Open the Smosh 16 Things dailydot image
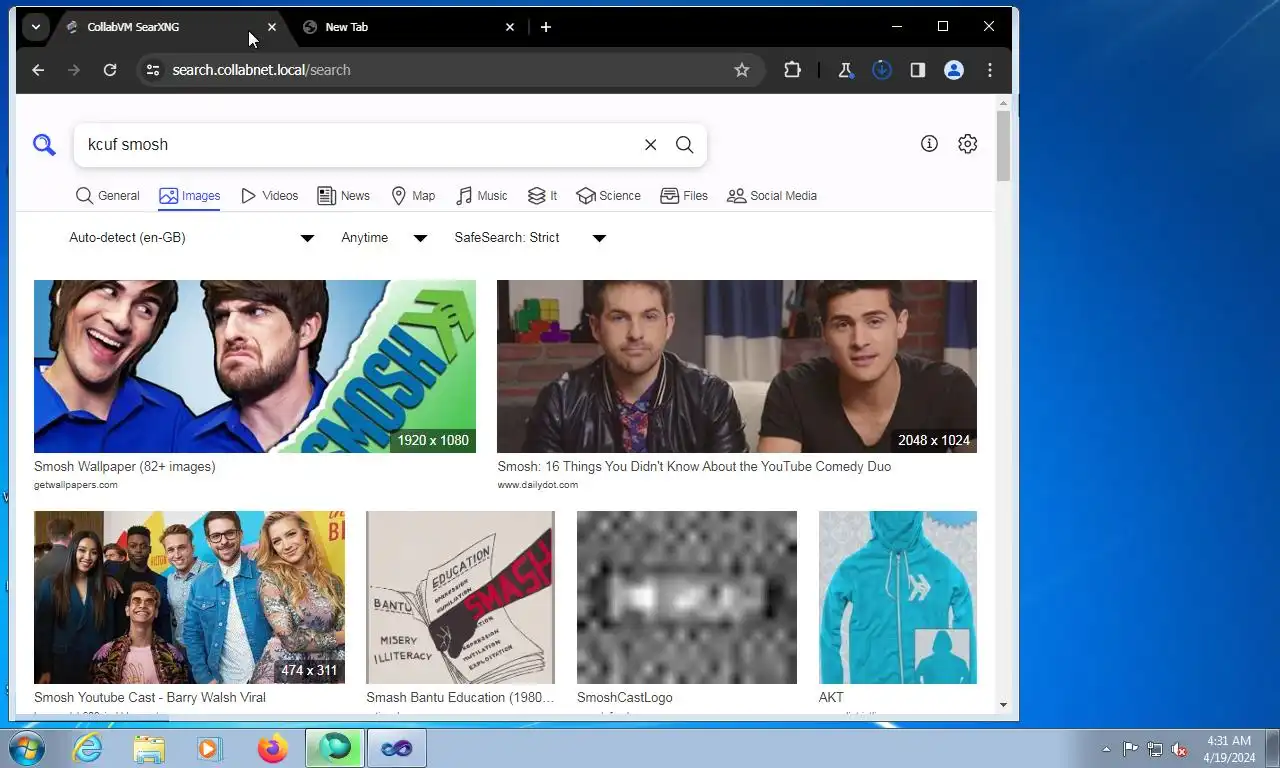This screenshot has height=768, width=1280. (x=737, y=367)
